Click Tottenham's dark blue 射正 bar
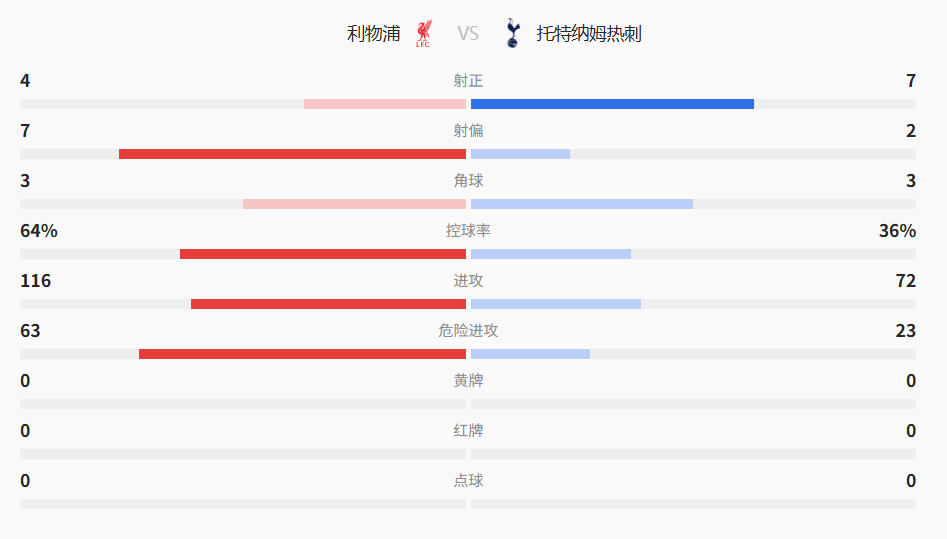This screenshot has height=539, width=947. point(612,104)
